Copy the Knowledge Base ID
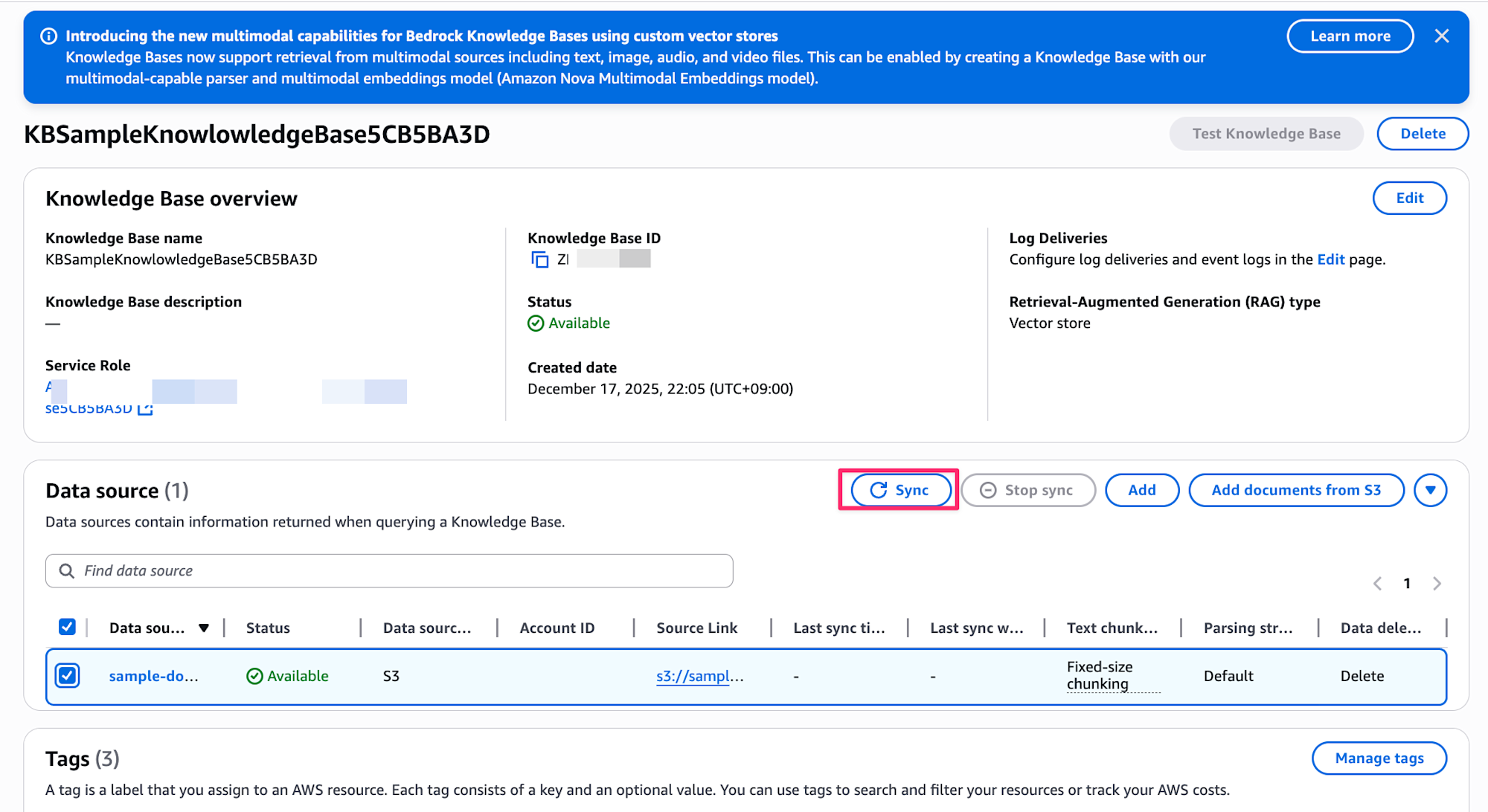 pos(540,260)
